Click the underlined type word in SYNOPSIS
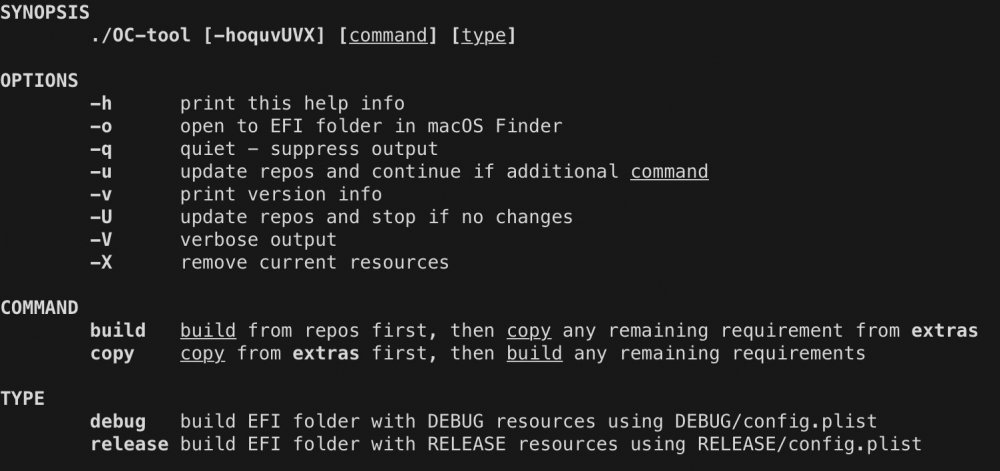The image size is (1000, 471). click(x=483, y=35)
